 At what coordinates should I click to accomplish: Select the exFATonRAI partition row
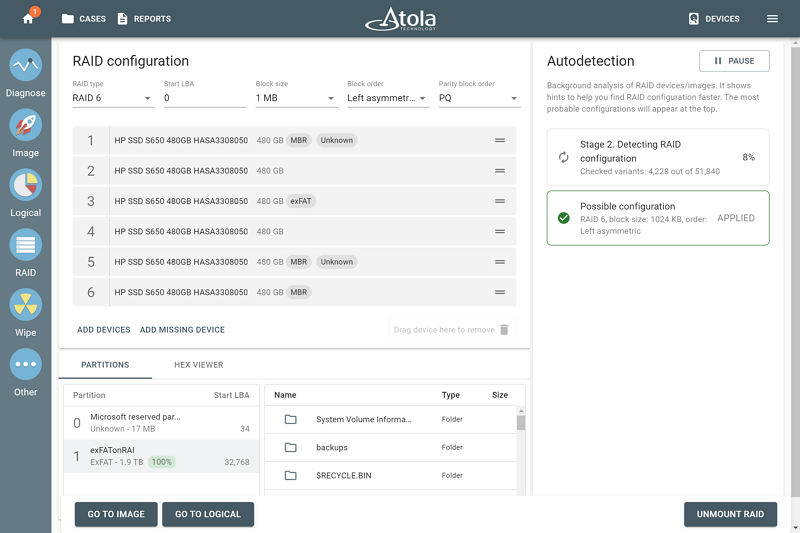162,456
